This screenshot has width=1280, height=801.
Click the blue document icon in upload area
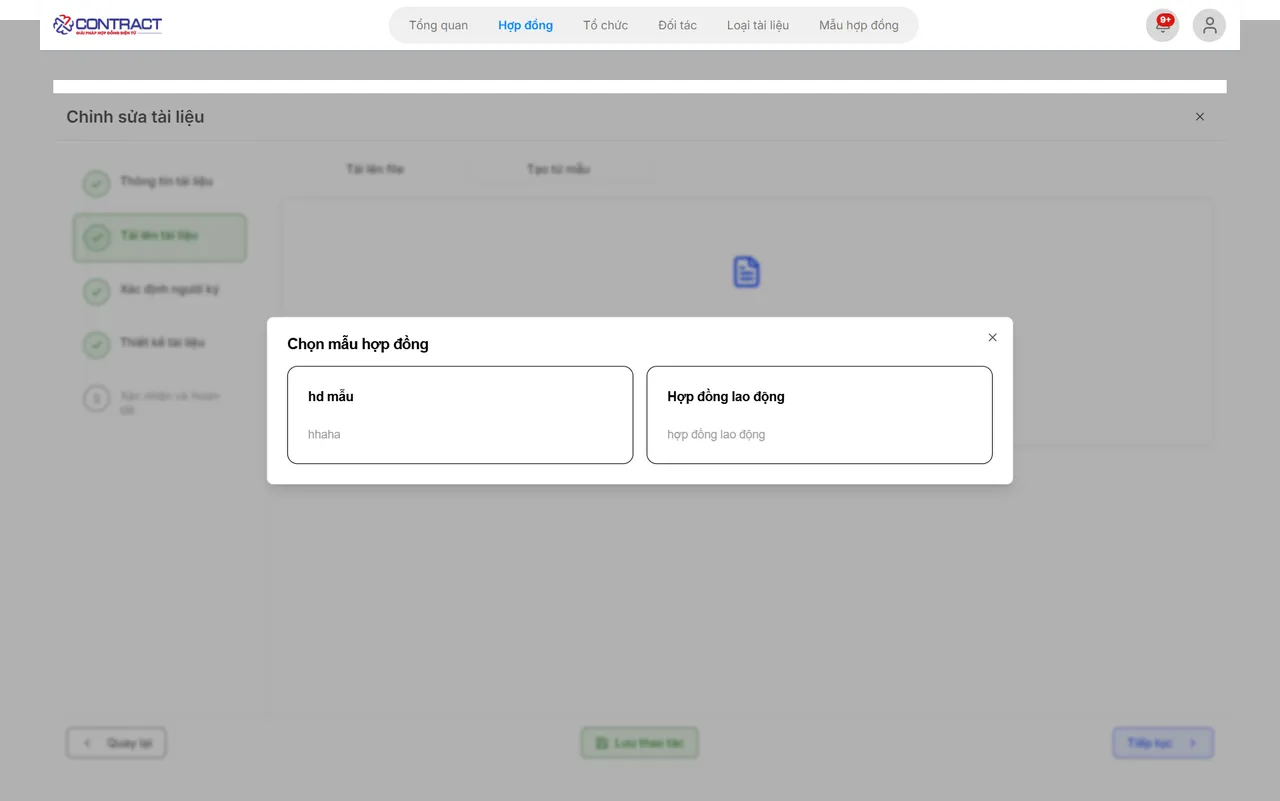746,272
